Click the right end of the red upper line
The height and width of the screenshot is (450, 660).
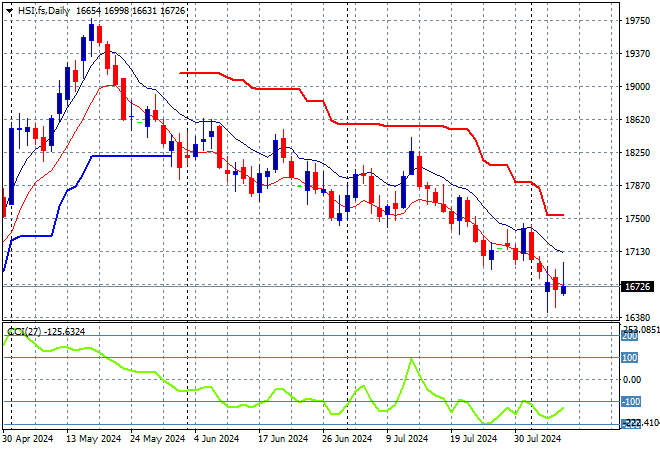pos(562,215)
